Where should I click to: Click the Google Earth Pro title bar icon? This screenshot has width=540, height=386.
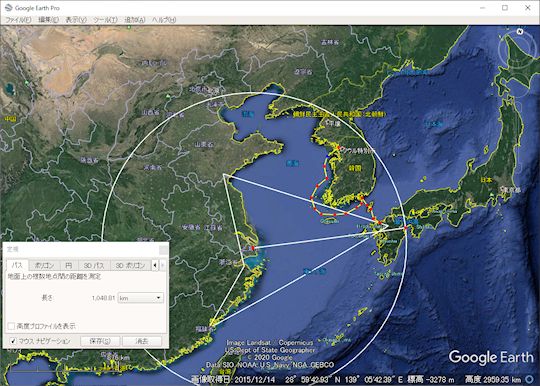9,8
